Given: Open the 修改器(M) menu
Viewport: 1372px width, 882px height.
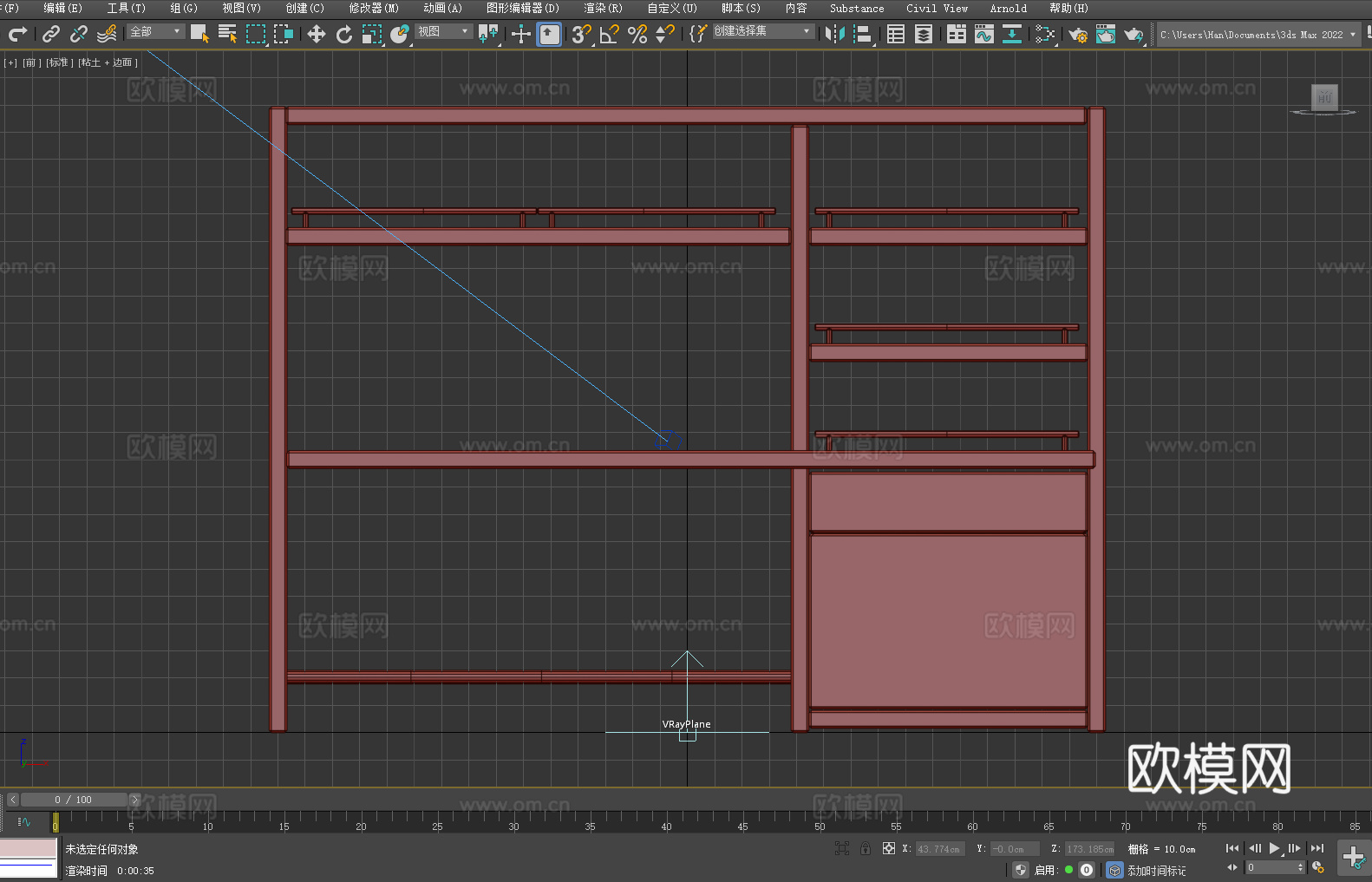Looking at the screenshot, I should [x=374, y=8].
